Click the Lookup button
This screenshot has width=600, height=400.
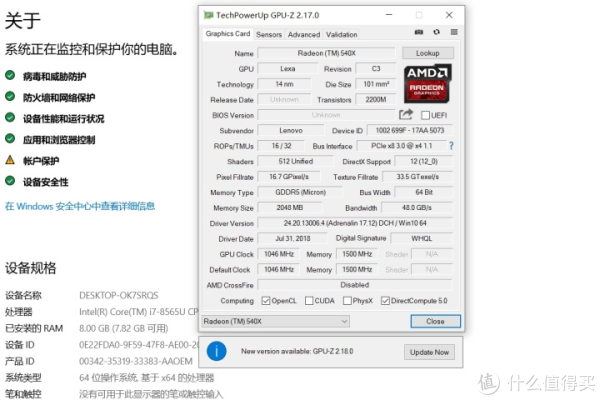click(428, 53)
